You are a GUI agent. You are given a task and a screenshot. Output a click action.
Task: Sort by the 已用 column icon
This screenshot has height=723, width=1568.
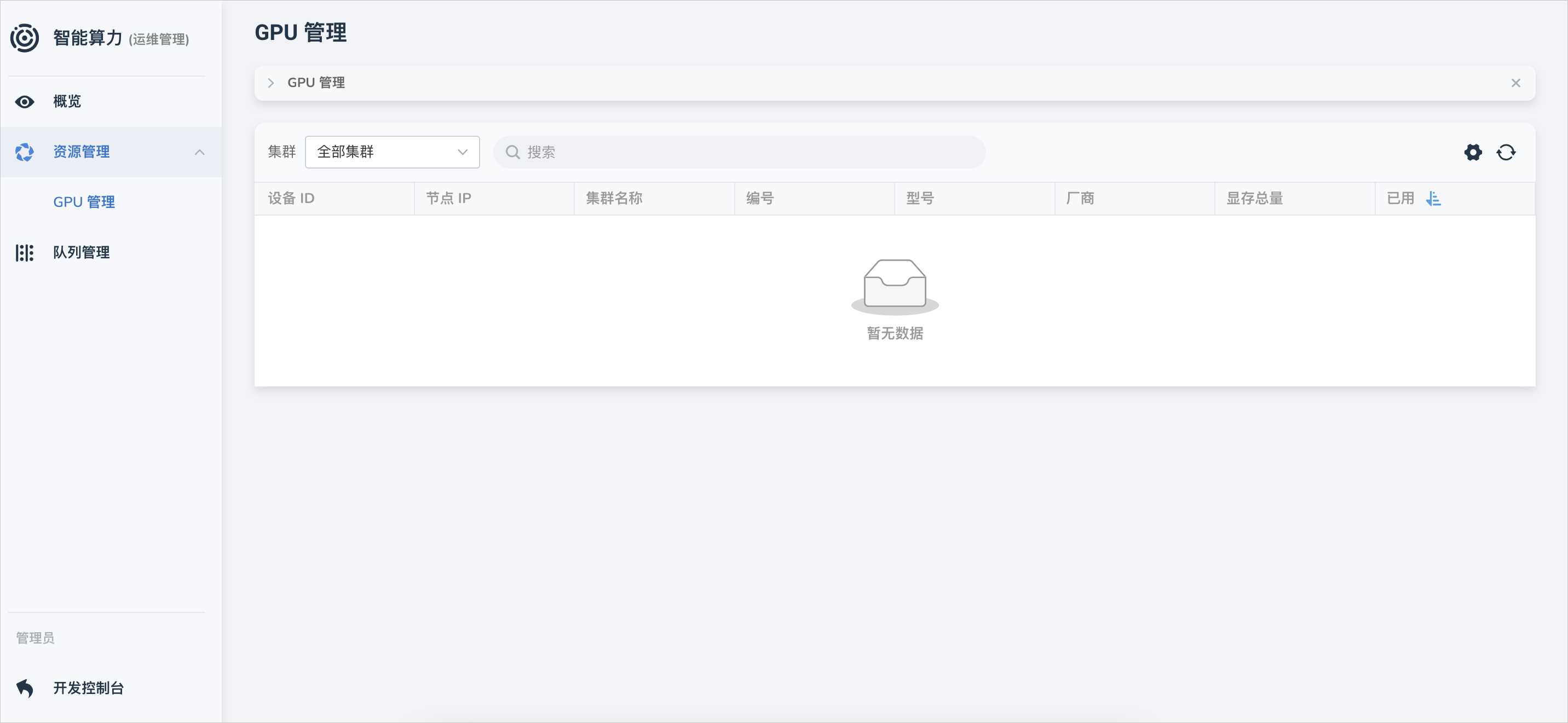tap(1433, 198)
